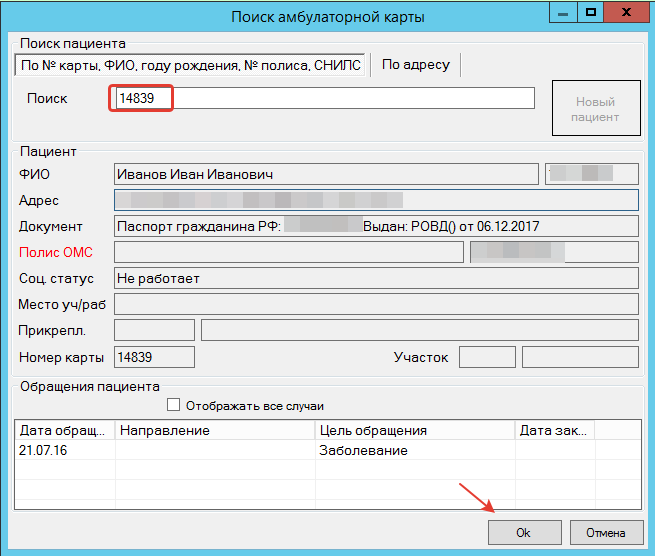Click the Адрес field
Image resolution: width=655 pixels, height=556 pixels.
[x=376, y=200]
